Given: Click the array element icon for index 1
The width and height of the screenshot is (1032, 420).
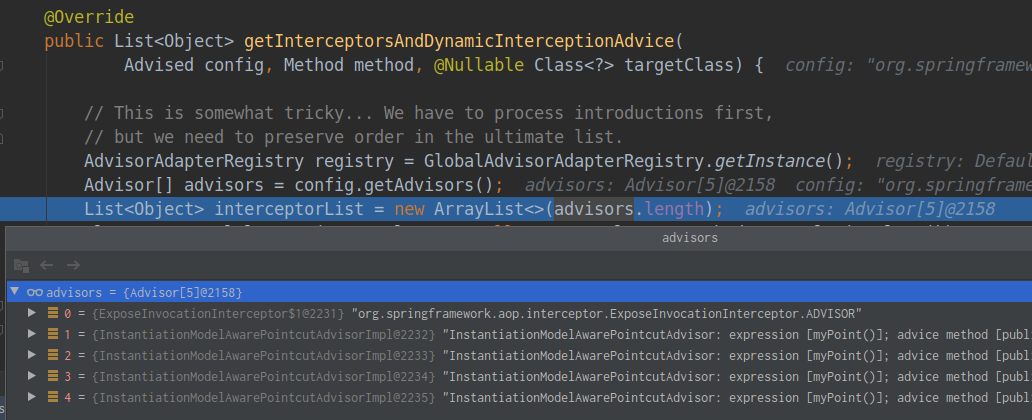Looking at the screenshot, I should click(52, 334).
